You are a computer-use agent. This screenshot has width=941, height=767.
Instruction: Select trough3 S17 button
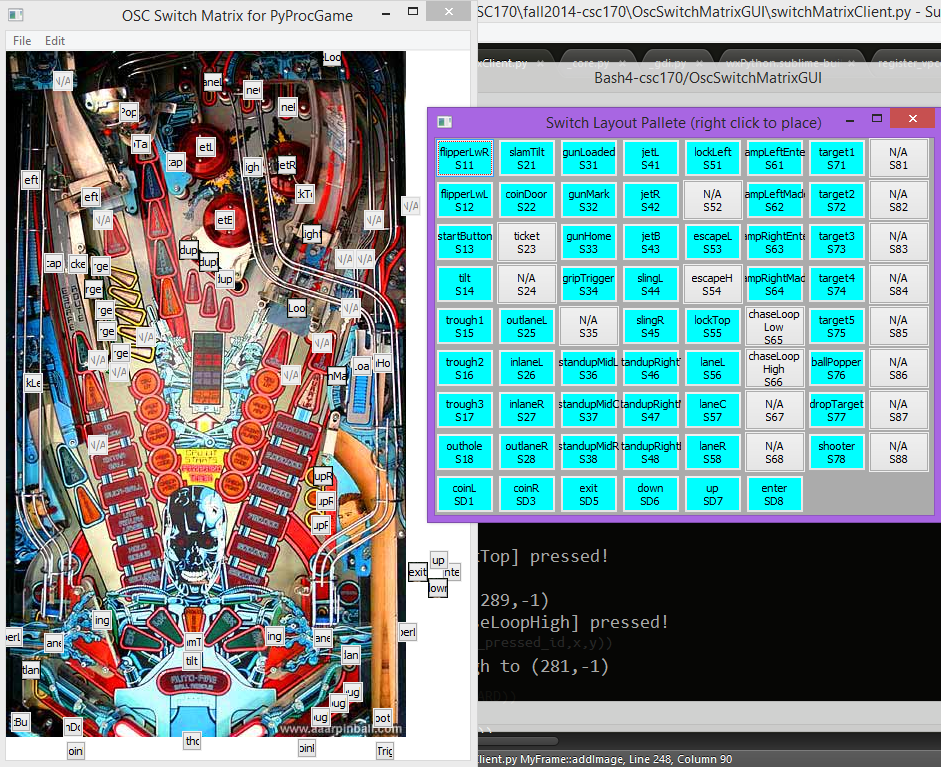[x=464, y=411]
